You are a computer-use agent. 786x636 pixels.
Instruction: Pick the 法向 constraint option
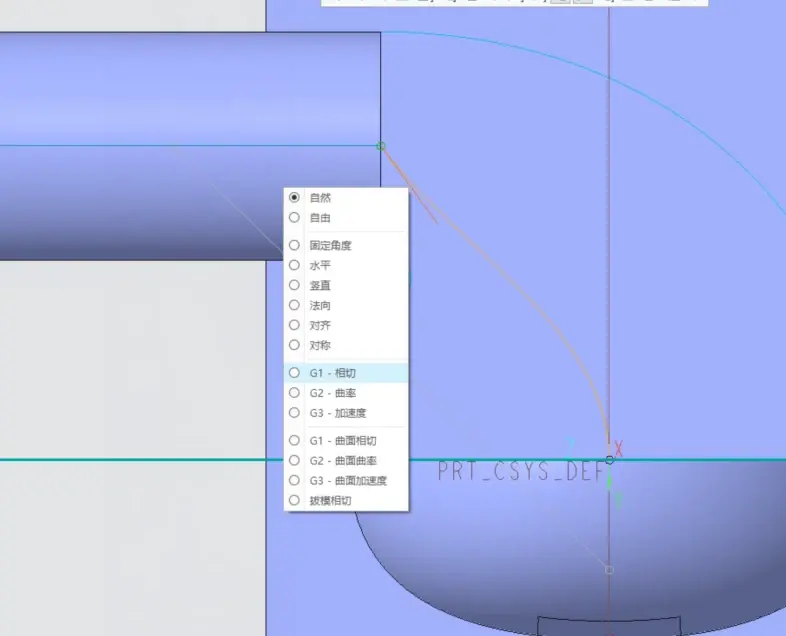coord(346,305)
